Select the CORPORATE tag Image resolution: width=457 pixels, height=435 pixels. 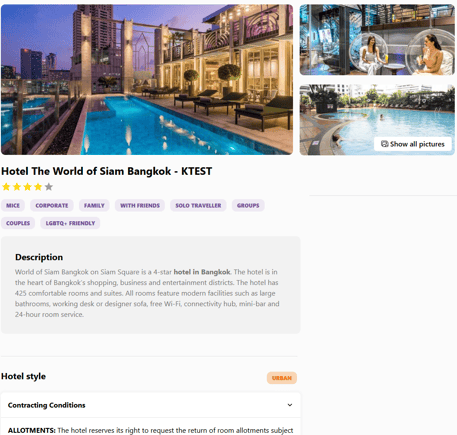click(x=52, y=205)
